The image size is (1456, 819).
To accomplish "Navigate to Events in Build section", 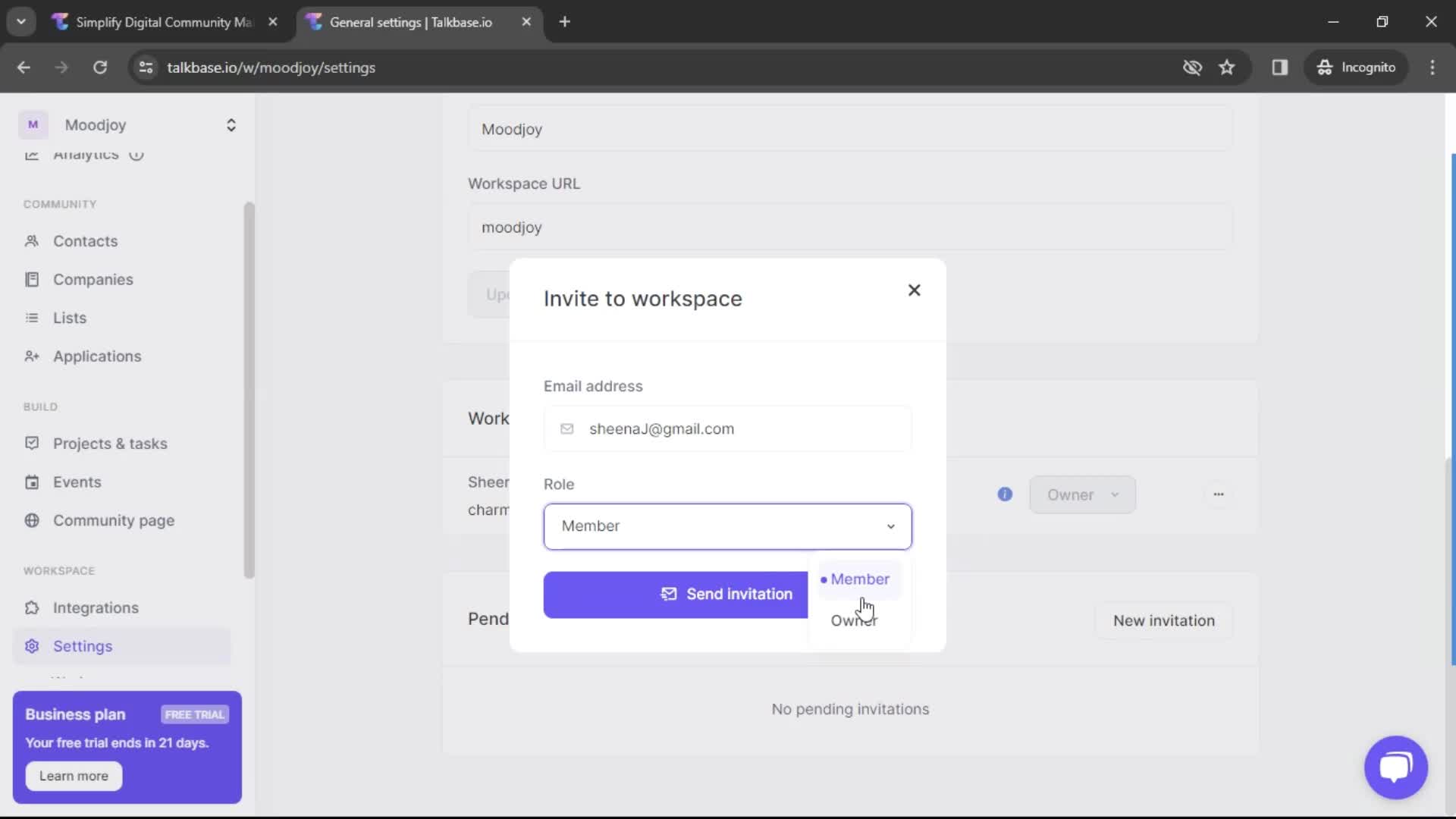I will (77, 481).
